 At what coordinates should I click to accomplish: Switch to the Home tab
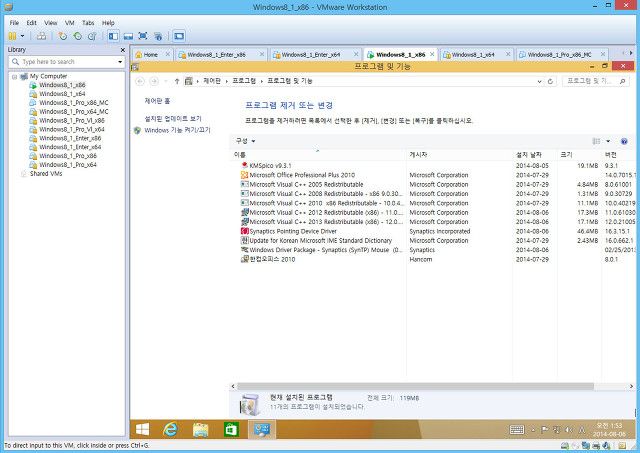click(x=151, y=55)
